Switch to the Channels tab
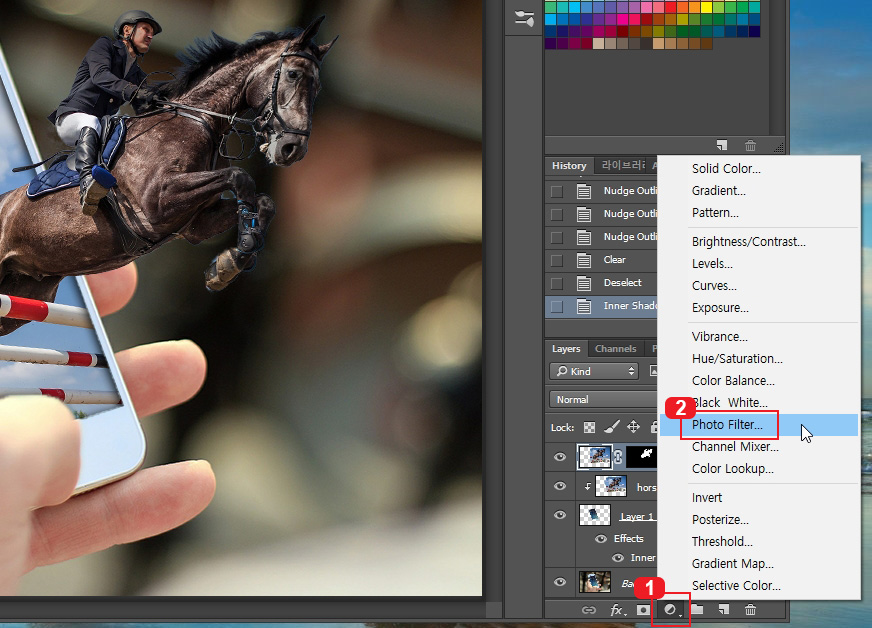Viewport: 872px width, 628px height. click(x=617, y=349)
